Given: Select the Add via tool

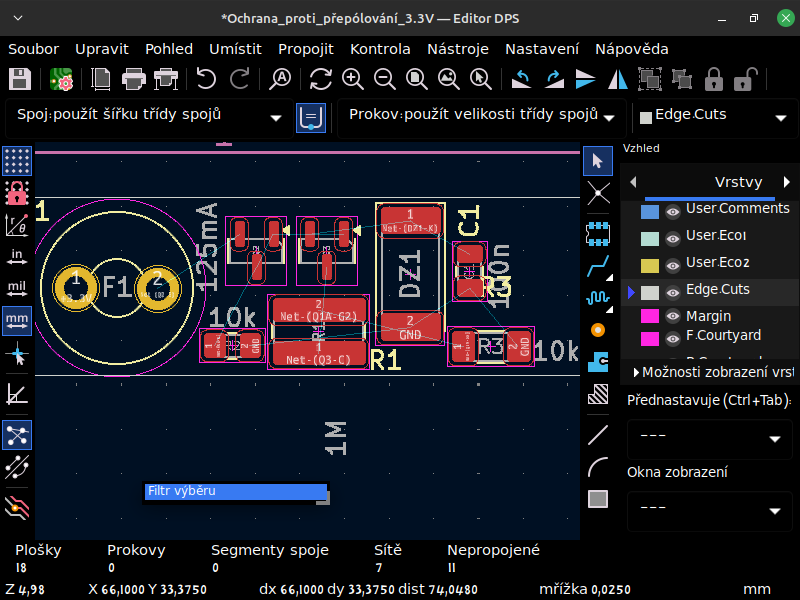Looking at the screenshot, I should click(598, 329).
